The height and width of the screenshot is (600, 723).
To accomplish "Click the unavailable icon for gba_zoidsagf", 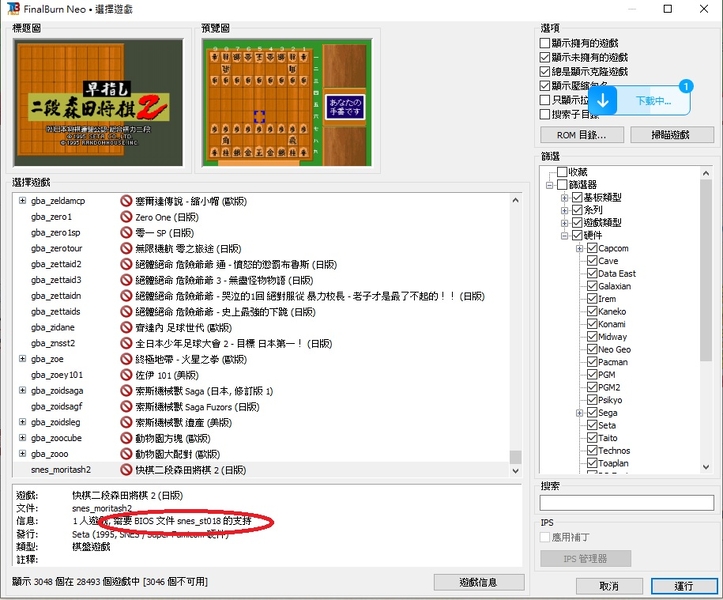I will pyautogui.click(x=126, y=406).
